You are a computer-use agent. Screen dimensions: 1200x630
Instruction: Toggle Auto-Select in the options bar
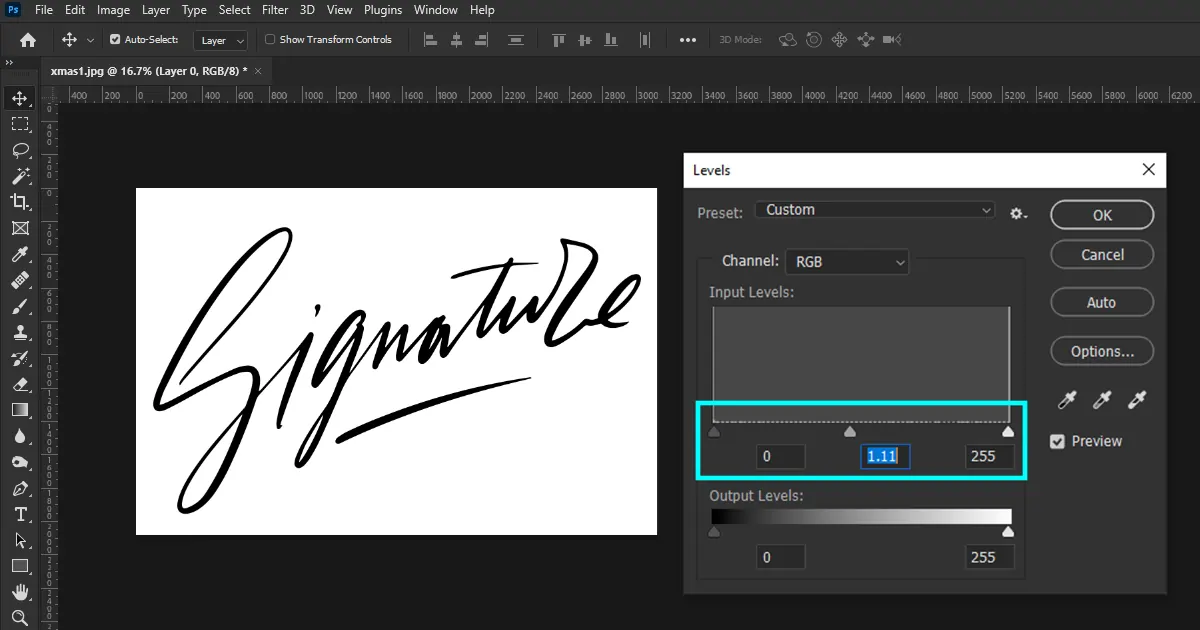pos(115,39)
